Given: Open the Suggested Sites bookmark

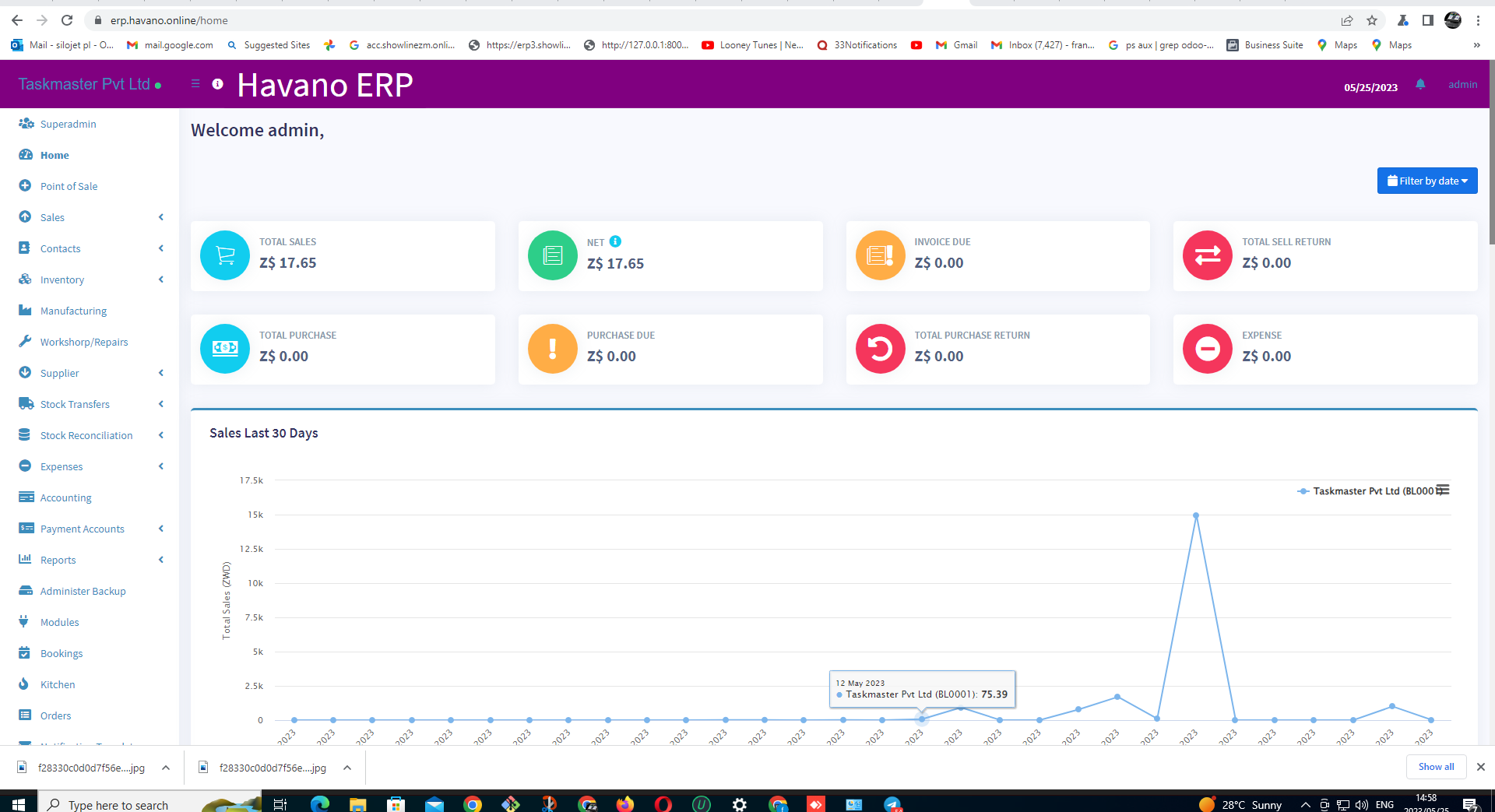Looking at the screenshot, I should coord(269,45).
